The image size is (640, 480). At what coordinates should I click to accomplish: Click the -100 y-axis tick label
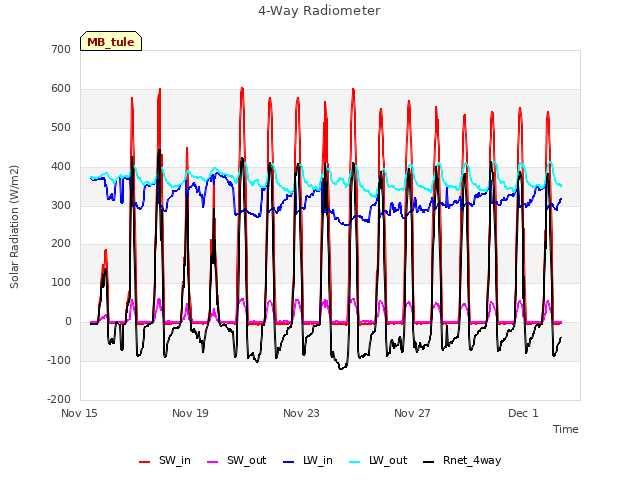tap(59, 360)
